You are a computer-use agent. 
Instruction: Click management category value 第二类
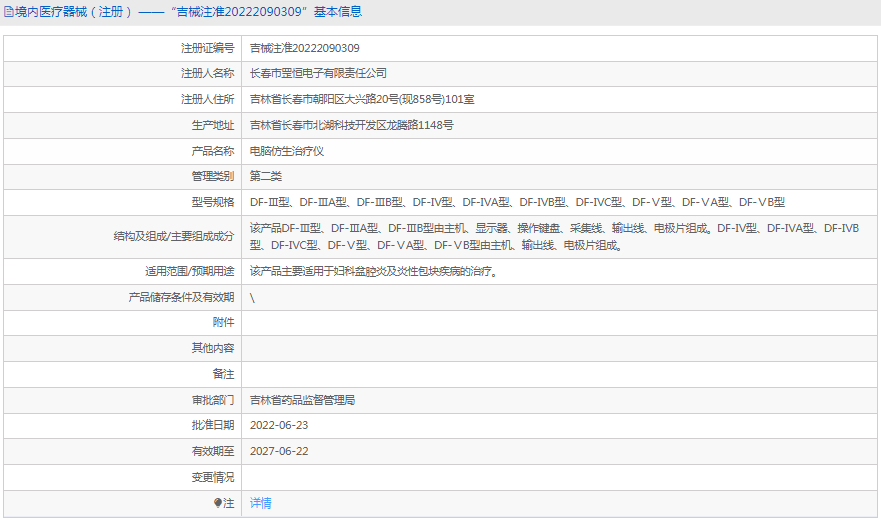coord(266,177)
